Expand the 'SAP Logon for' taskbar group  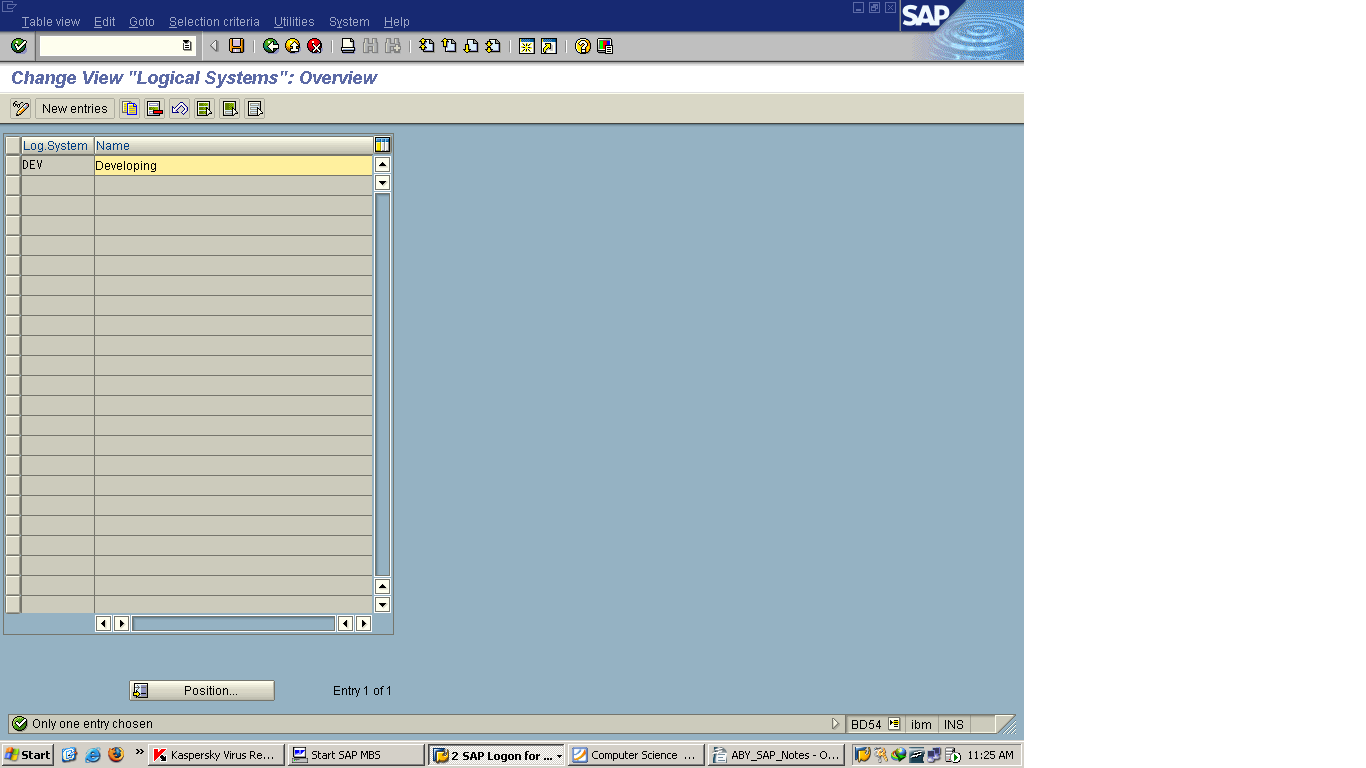496,755
